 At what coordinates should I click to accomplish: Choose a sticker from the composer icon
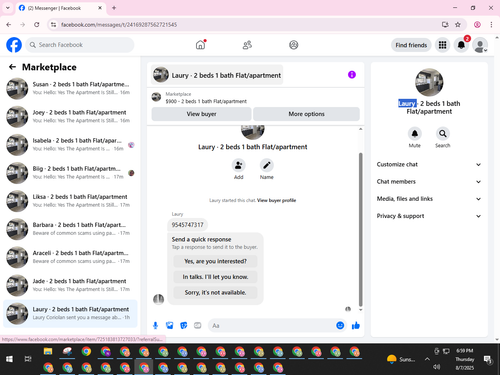tap(184, 325)
